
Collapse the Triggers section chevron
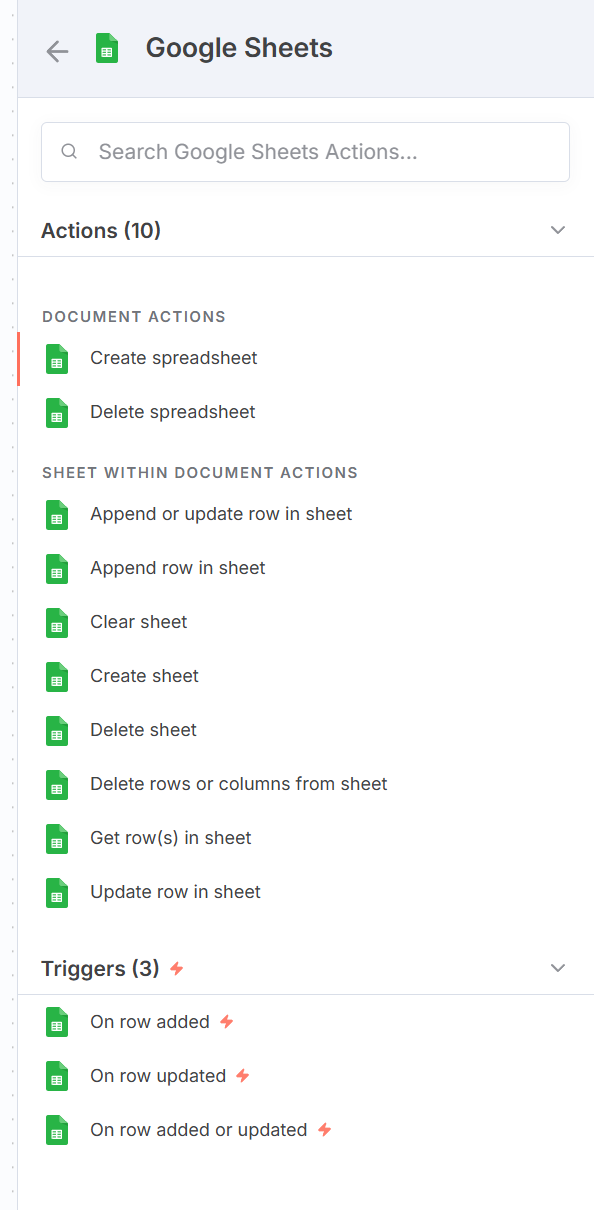[558, 969]
